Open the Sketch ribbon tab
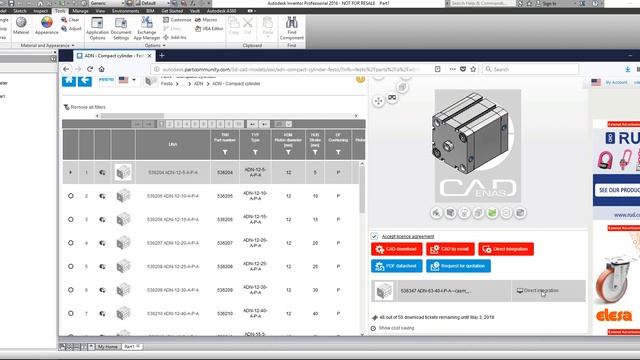This screenshot has width=640, height=360. [x=20, y=11]
